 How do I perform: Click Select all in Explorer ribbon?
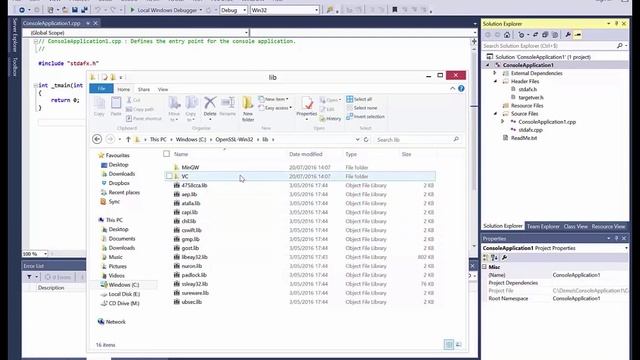coord(359,99)
